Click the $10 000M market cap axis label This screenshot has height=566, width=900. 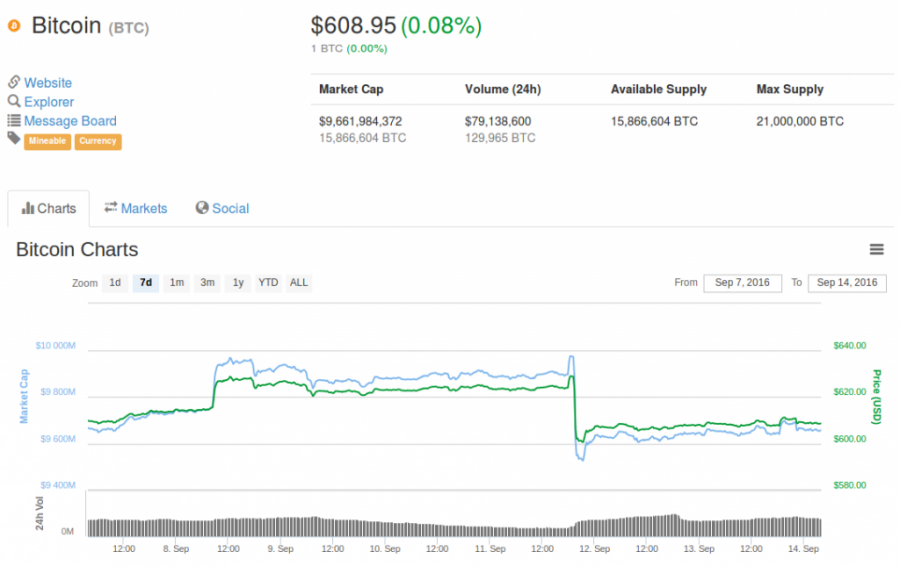[56, 345]
